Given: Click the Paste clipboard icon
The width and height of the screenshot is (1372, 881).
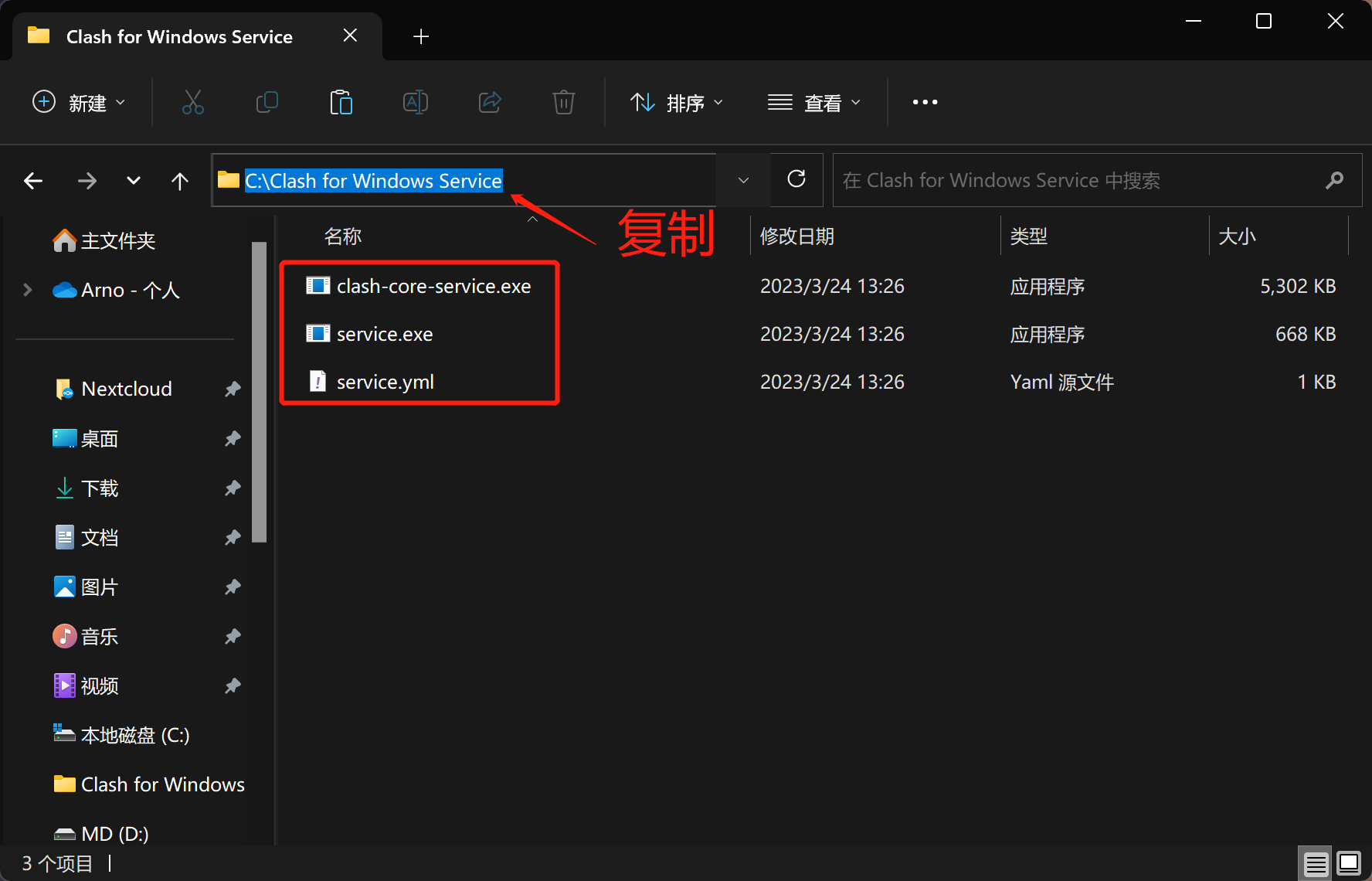Looking at the screenshot, I should click(x=341, y=102).
